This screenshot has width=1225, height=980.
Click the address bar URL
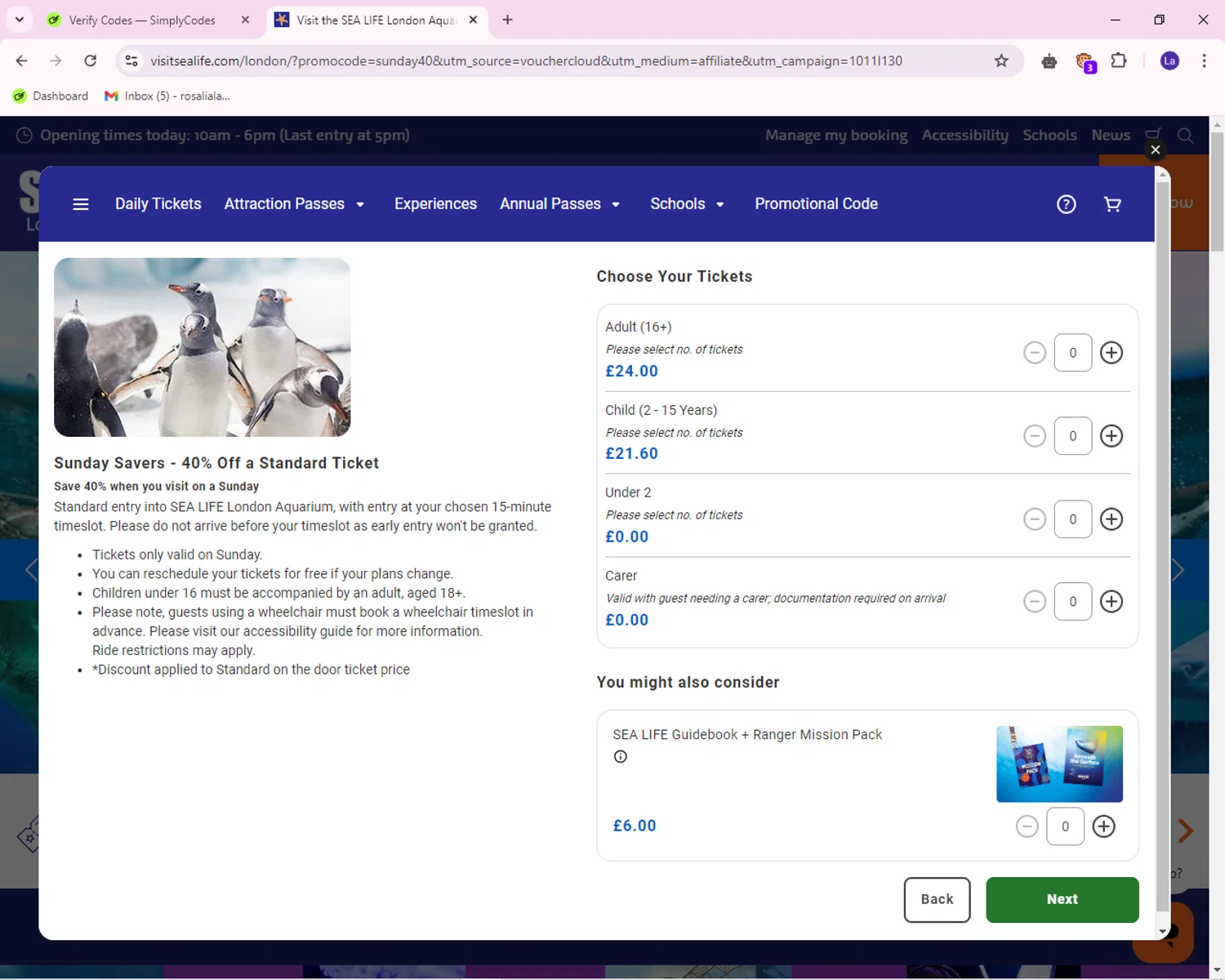(x=526, y=60)
